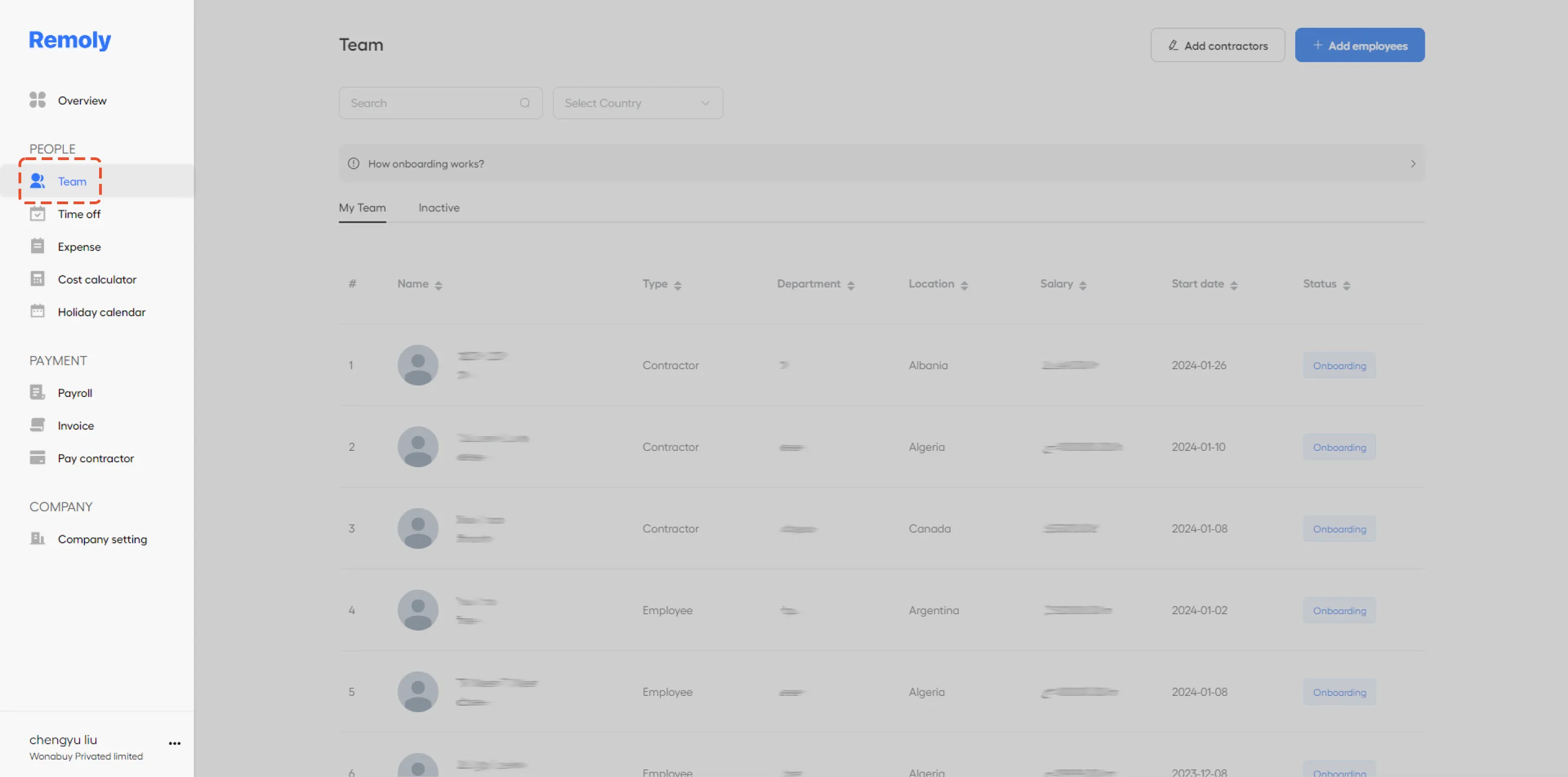Sort table by Location column arrows

(964, 285)
